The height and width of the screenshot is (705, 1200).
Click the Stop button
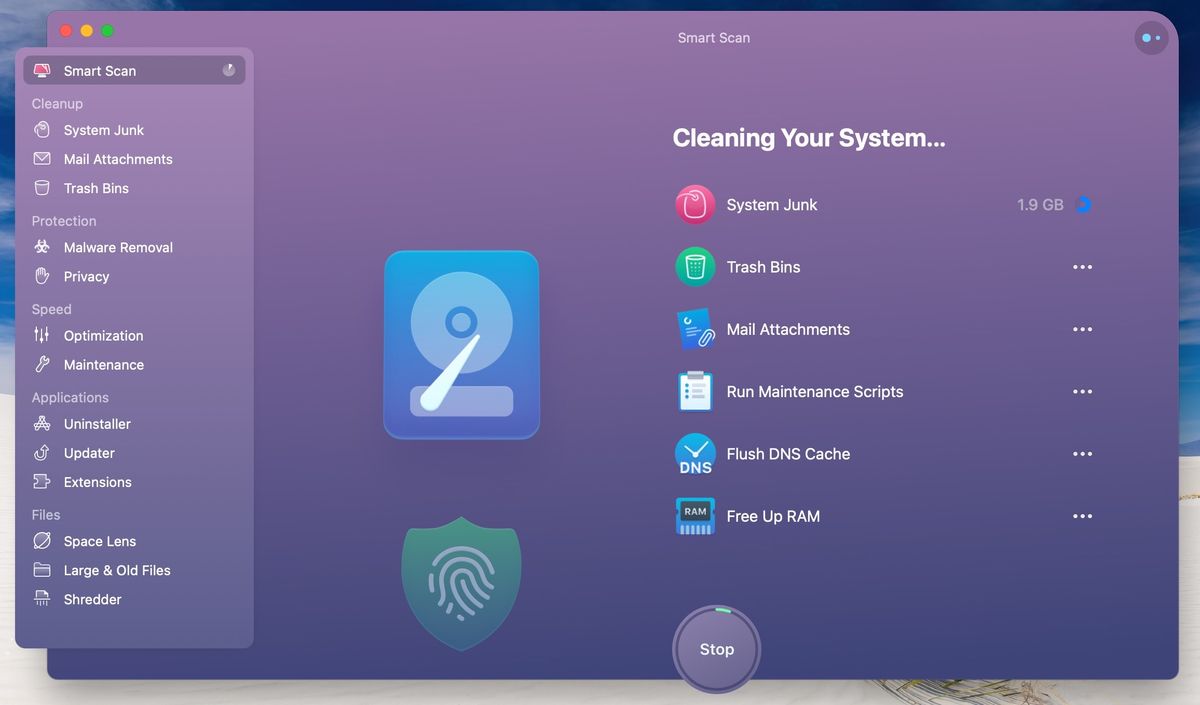pos(716,649)
